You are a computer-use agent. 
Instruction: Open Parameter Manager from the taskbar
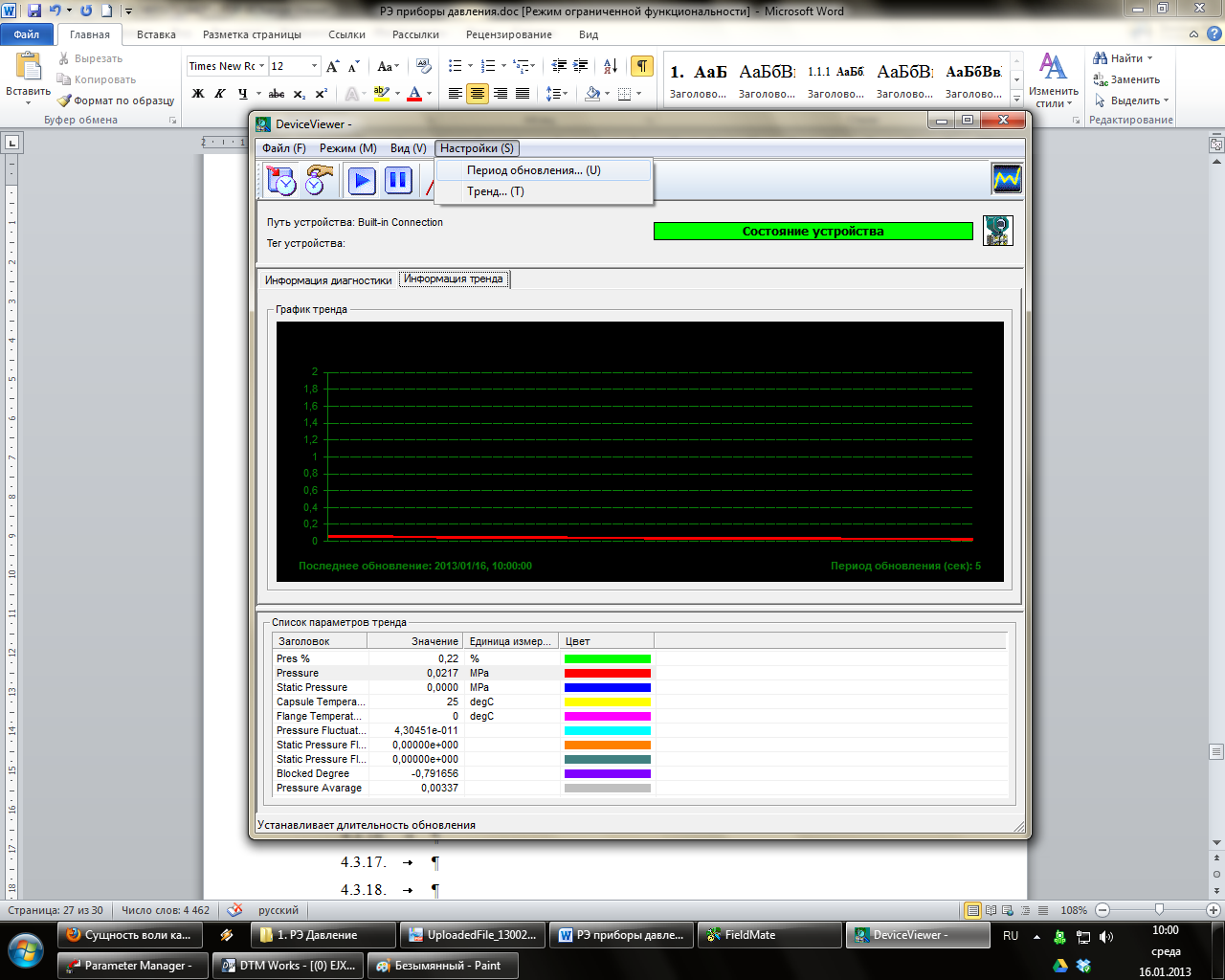(x=132, y=966)
